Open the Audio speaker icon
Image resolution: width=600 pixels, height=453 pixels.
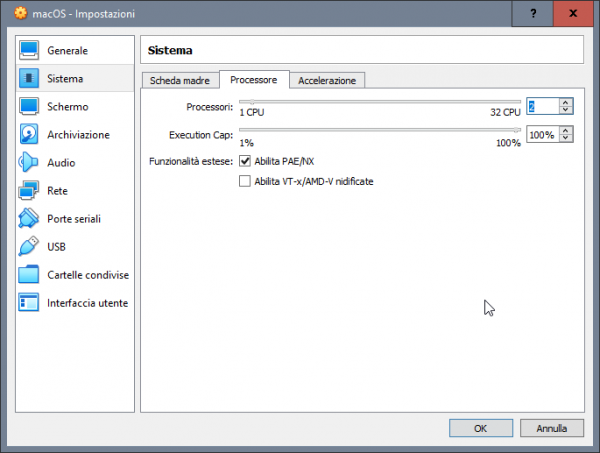click(x=28, y=162)
